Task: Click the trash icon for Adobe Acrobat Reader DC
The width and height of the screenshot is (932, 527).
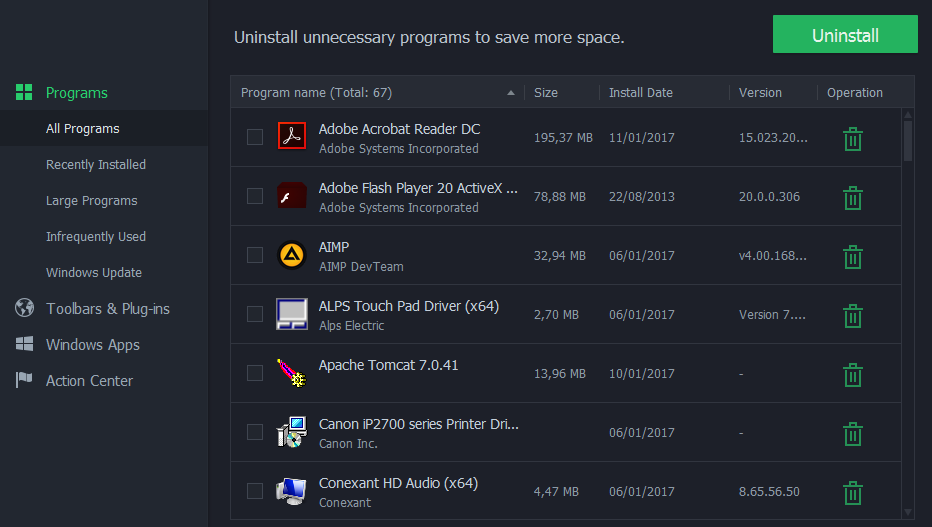Action: pos(852,139)
